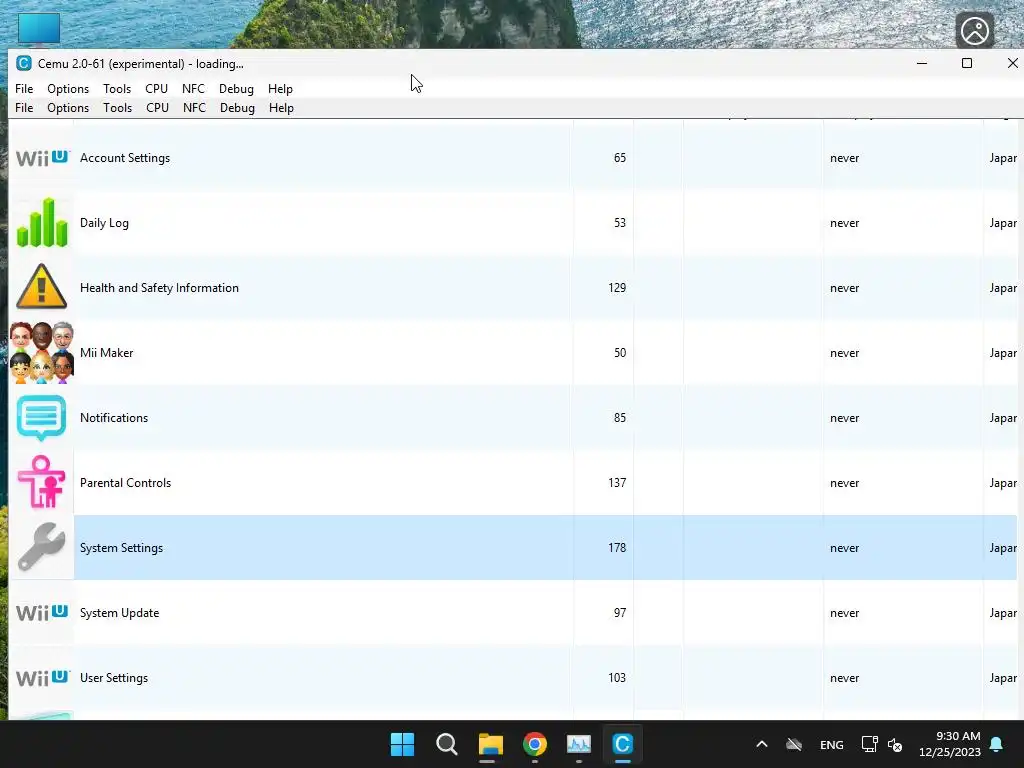Click the round overlay icon at top right of the desktop
The height and width of the screenshot is (768, 1024).
pos(974,30)
